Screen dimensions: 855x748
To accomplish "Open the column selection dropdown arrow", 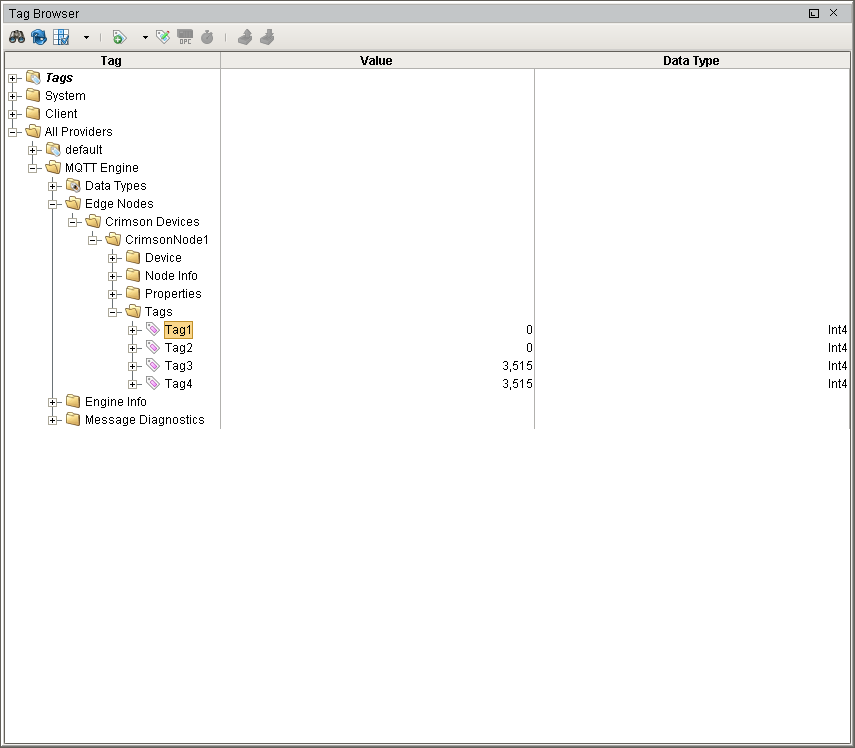I will click(x=86, y=38).
